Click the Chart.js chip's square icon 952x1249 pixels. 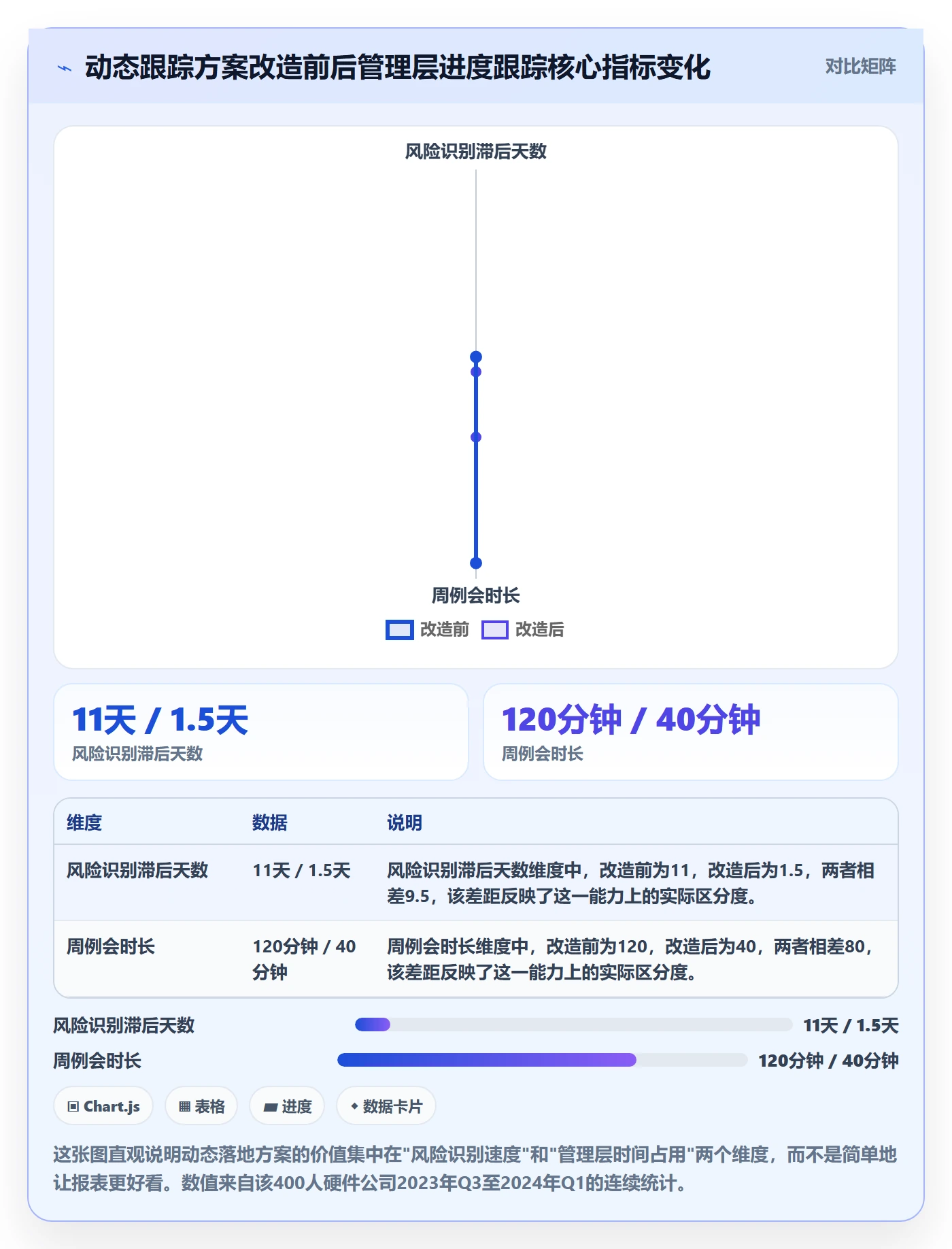pyautogui.click(x=73, y=1107)
